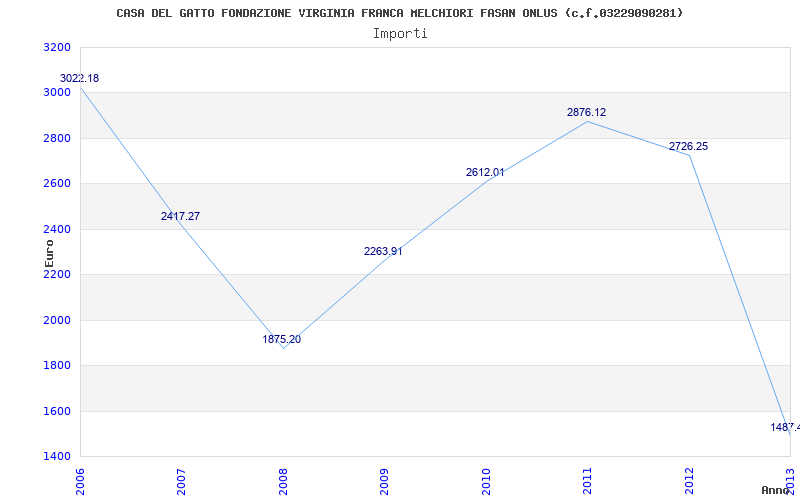
Task: Select year 2009 on the x-axis
Action: 384,481
